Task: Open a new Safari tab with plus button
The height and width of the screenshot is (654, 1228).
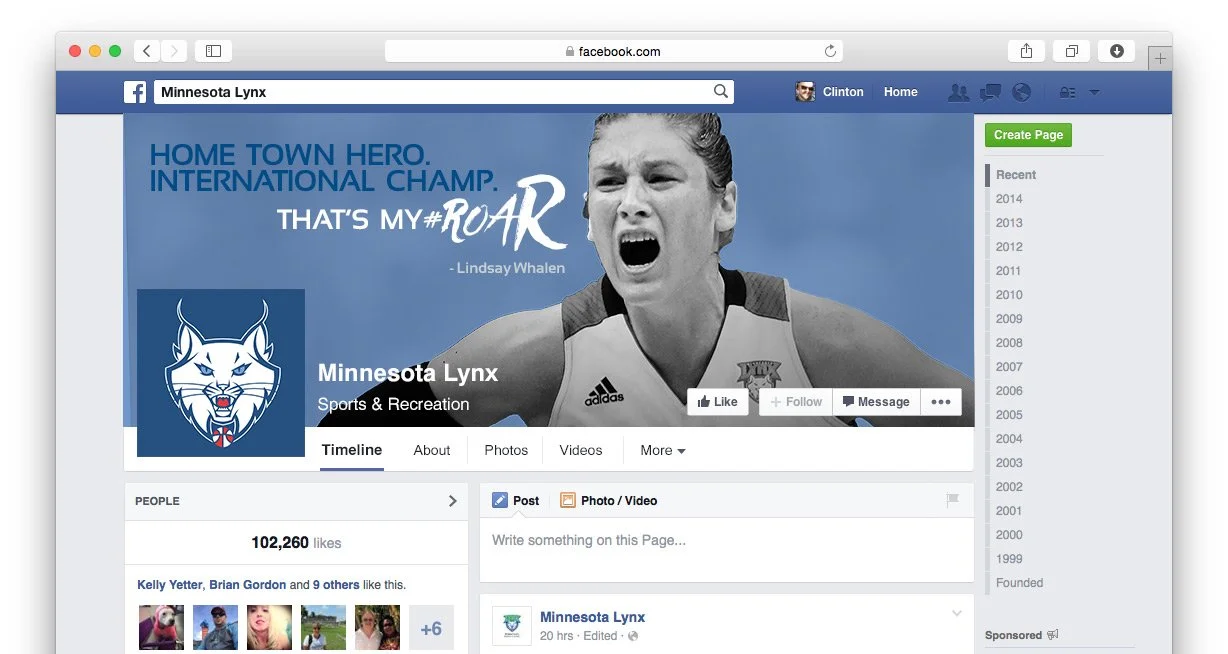Action: 1160,59
